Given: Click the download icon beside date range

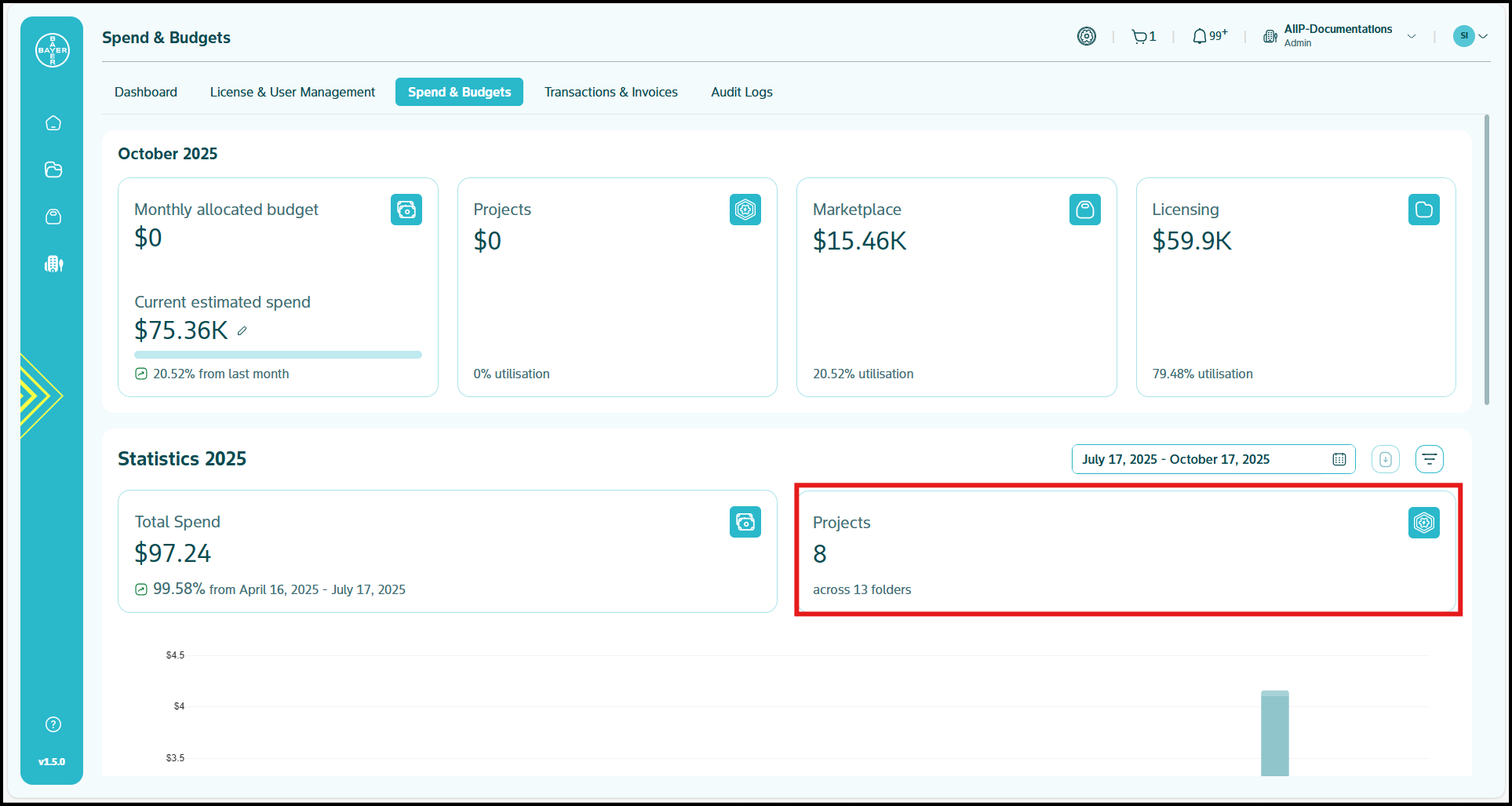Looking at the screenshot, I should point(1385,459).
